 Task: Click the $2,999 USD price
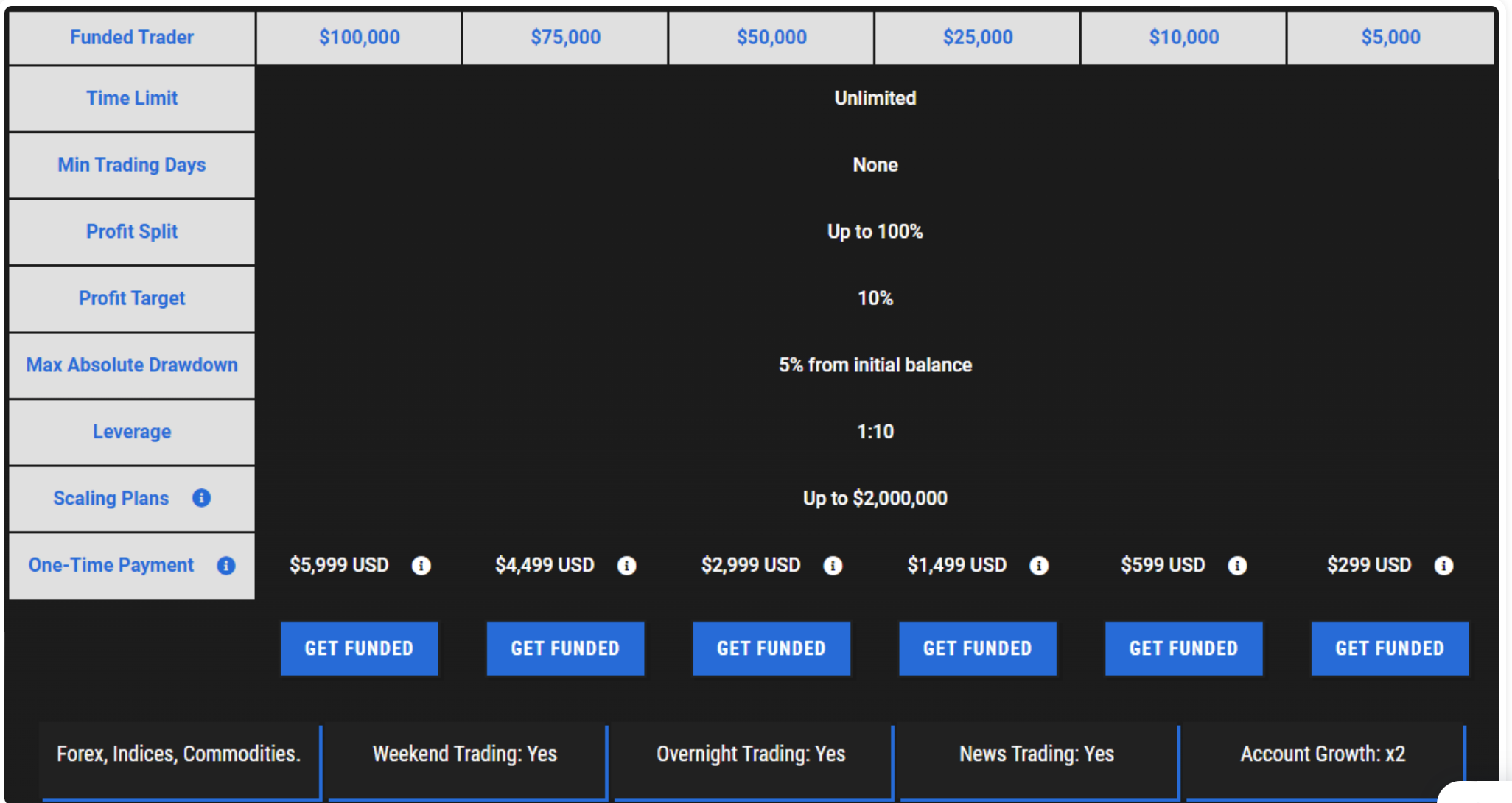(751, 565)
